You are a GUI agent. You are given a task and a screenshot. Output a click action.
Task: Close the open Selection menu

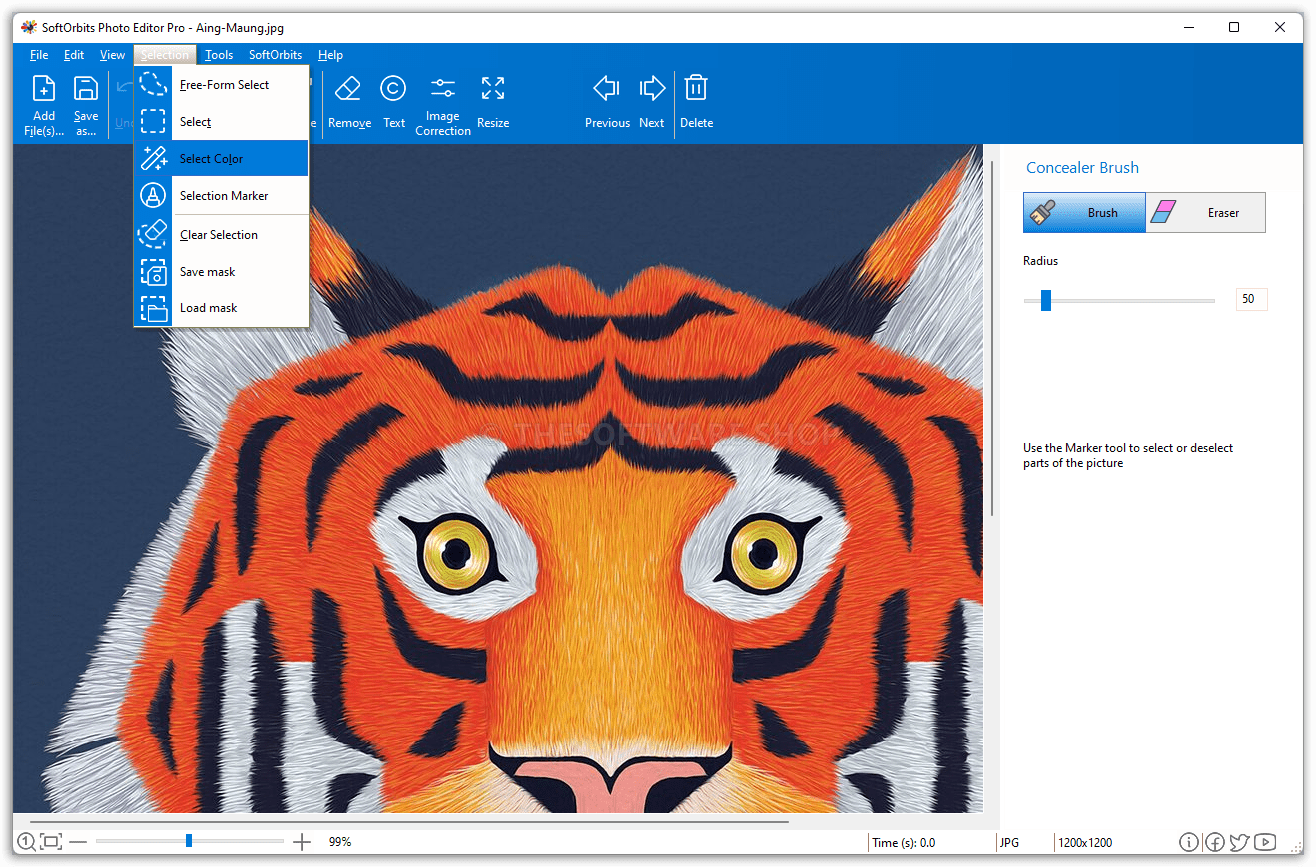point(164,55)
